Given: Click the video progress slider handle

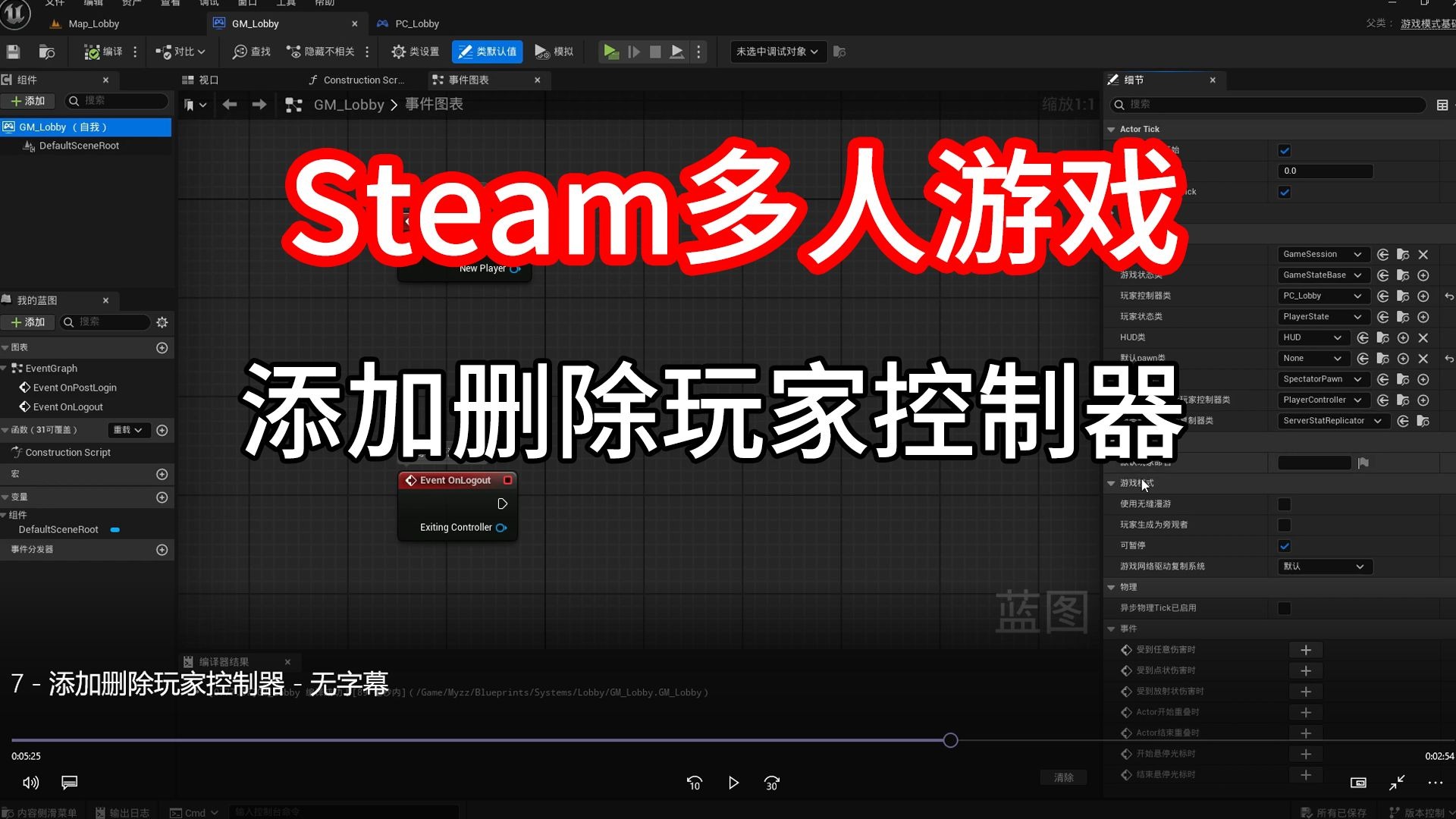Looking at the screenshot, I should 950,740.
